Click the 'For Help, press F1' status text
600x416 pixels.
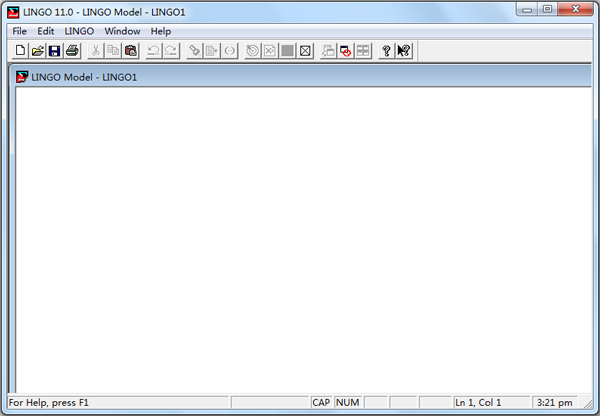click(x=49, y=403)
